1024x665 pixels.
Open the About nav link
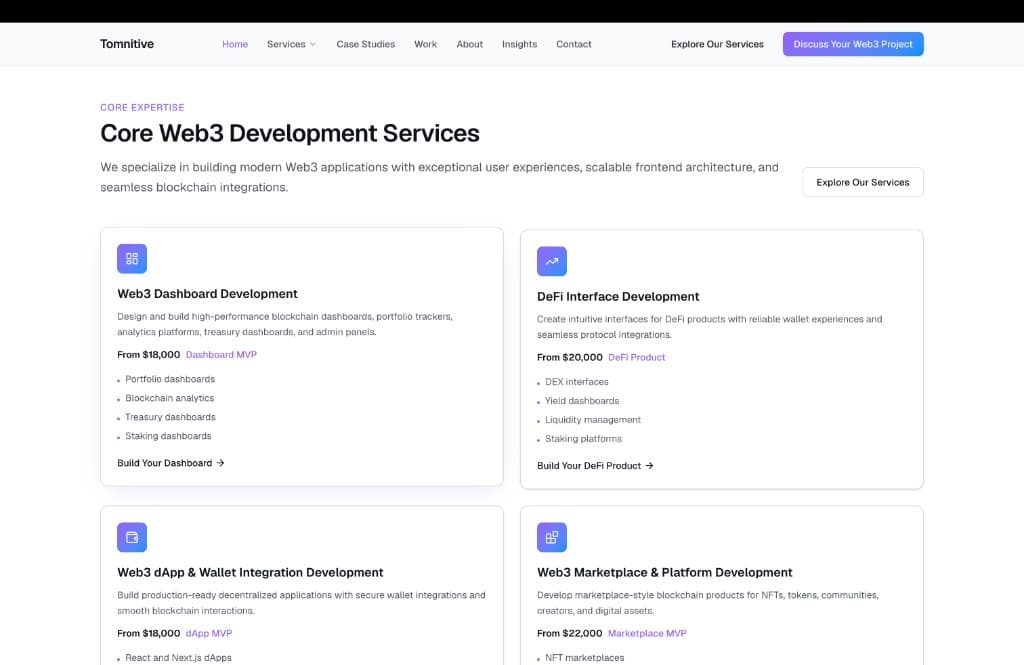point(470,44)
